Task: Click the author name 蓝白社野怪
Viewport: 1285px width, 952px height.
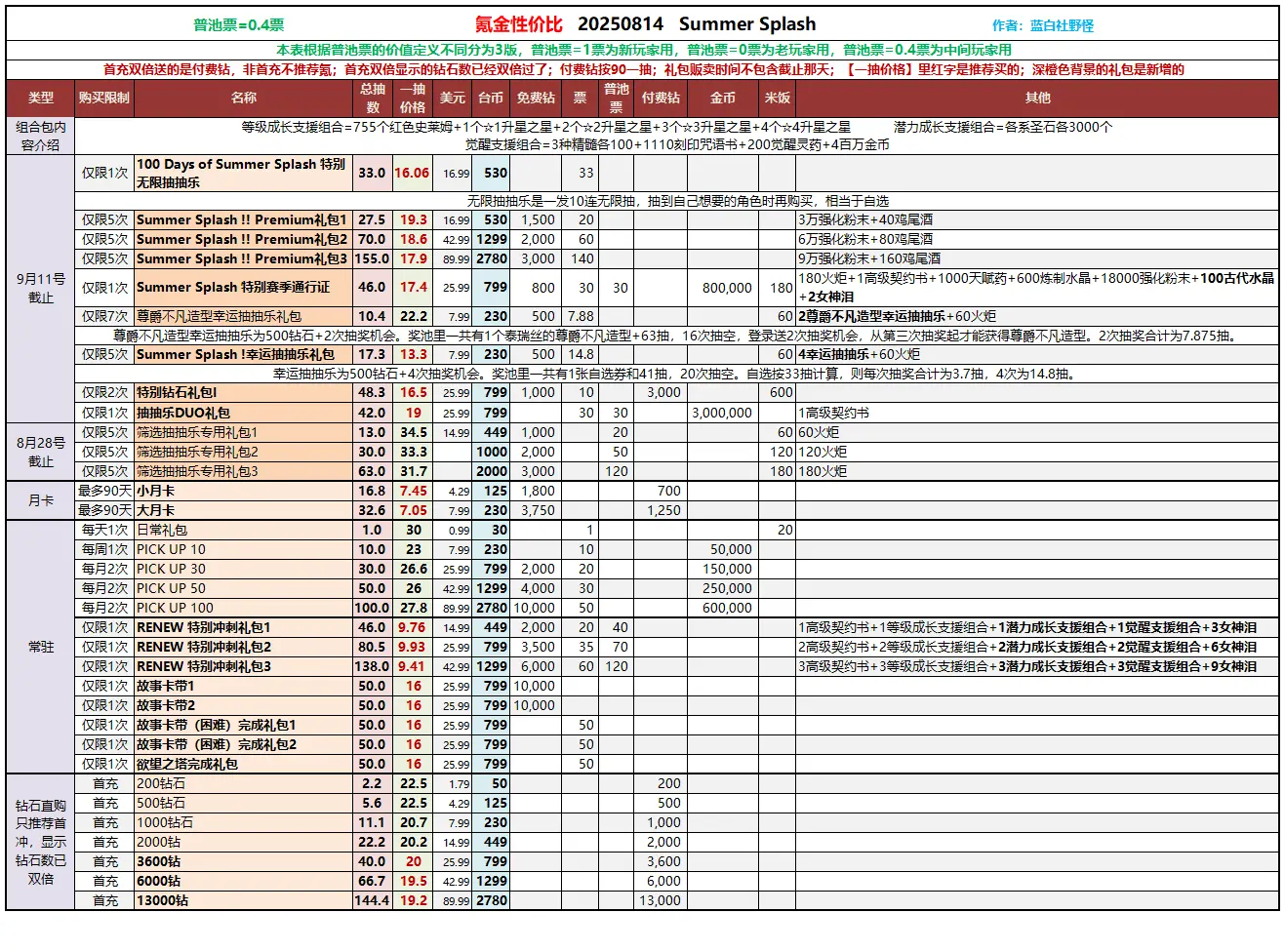Action: click(1062, 25)
